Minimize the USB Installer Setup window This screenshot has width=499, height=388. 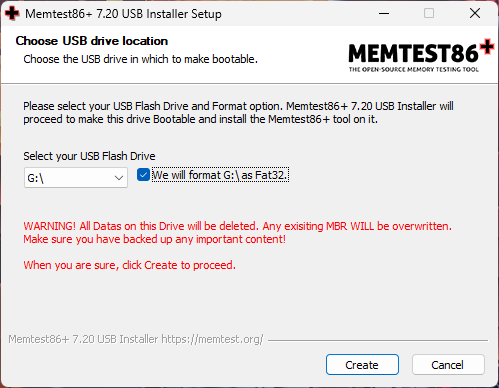[x=384, y=14]
